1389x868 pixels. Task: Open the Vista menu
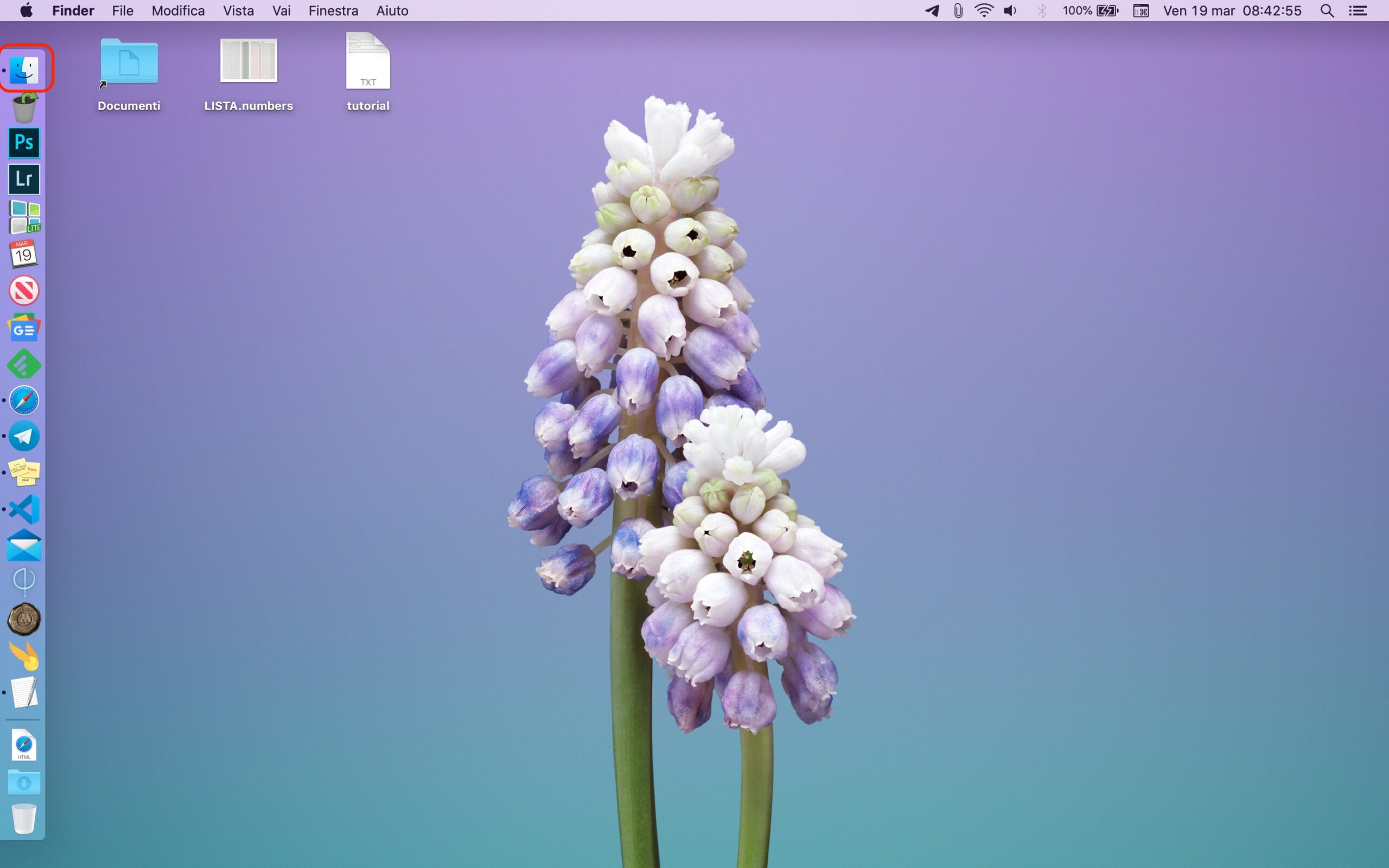[238, 11]
